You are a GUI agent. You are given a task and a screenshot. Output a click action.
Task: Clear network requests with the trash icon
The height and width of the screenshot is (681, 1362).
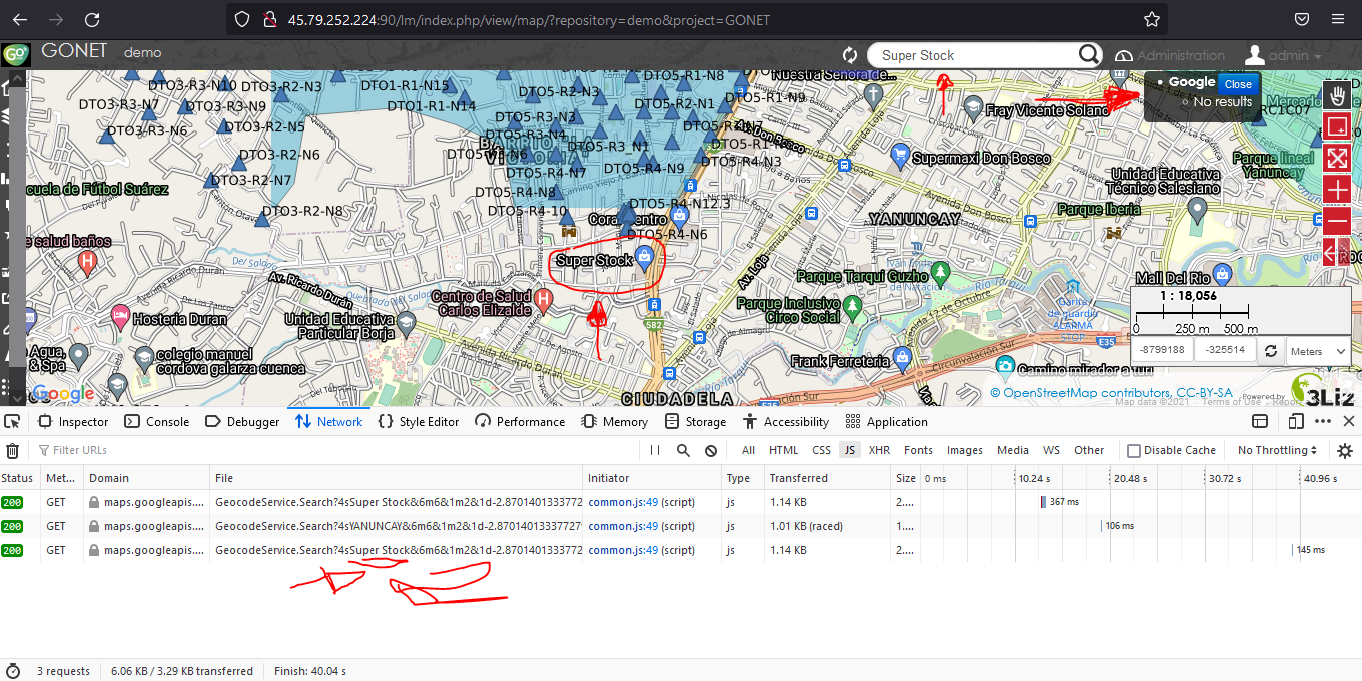12,452
